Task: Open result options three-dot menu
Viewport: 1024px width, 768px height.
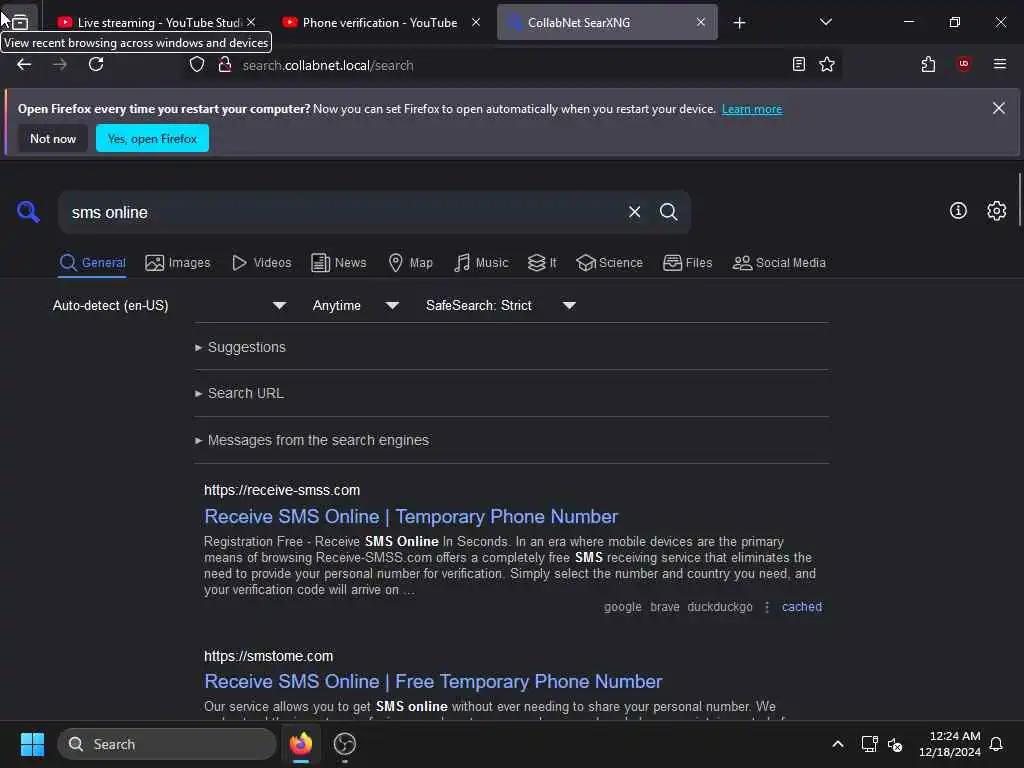Action: pos(767,607)
